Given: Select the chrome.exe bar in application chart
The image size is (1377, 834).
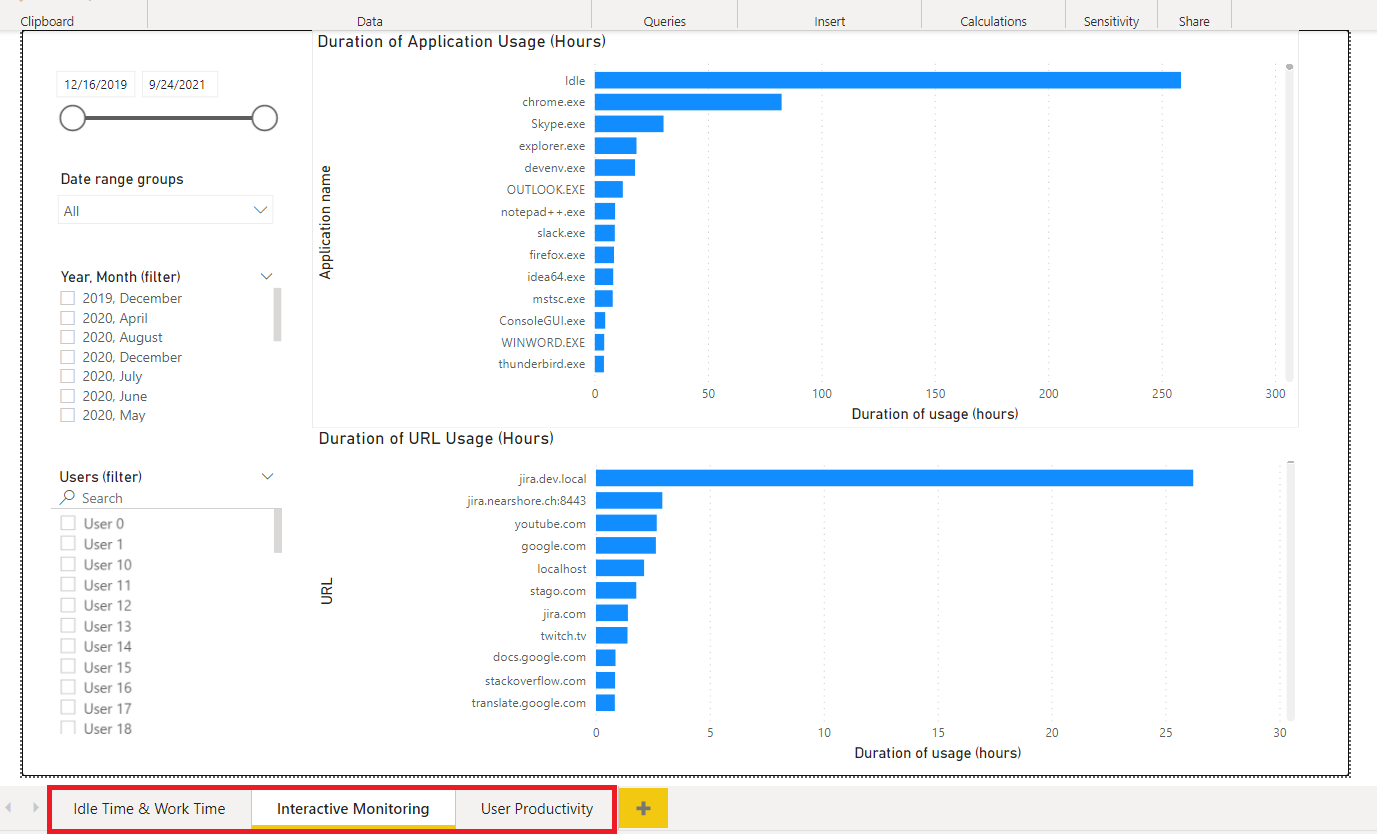Looking at the screenshot, I should coord(688,102).
